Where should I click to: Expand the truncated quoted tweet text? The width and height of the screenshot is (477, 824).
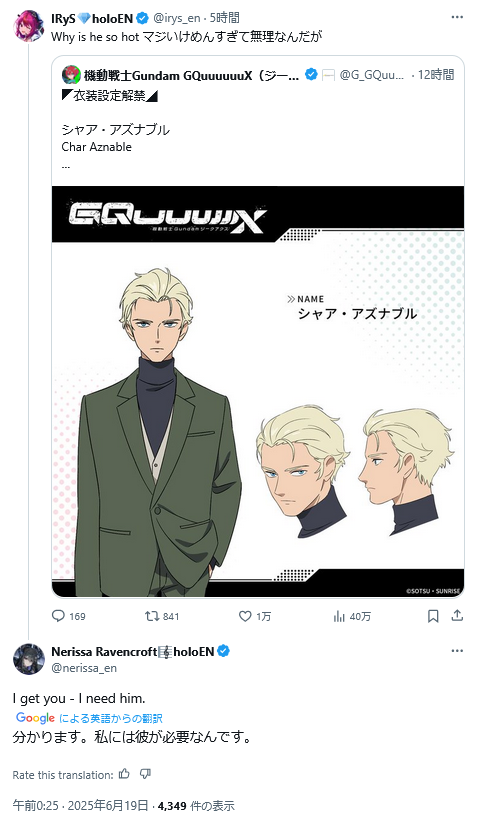(x=66, y=165)
